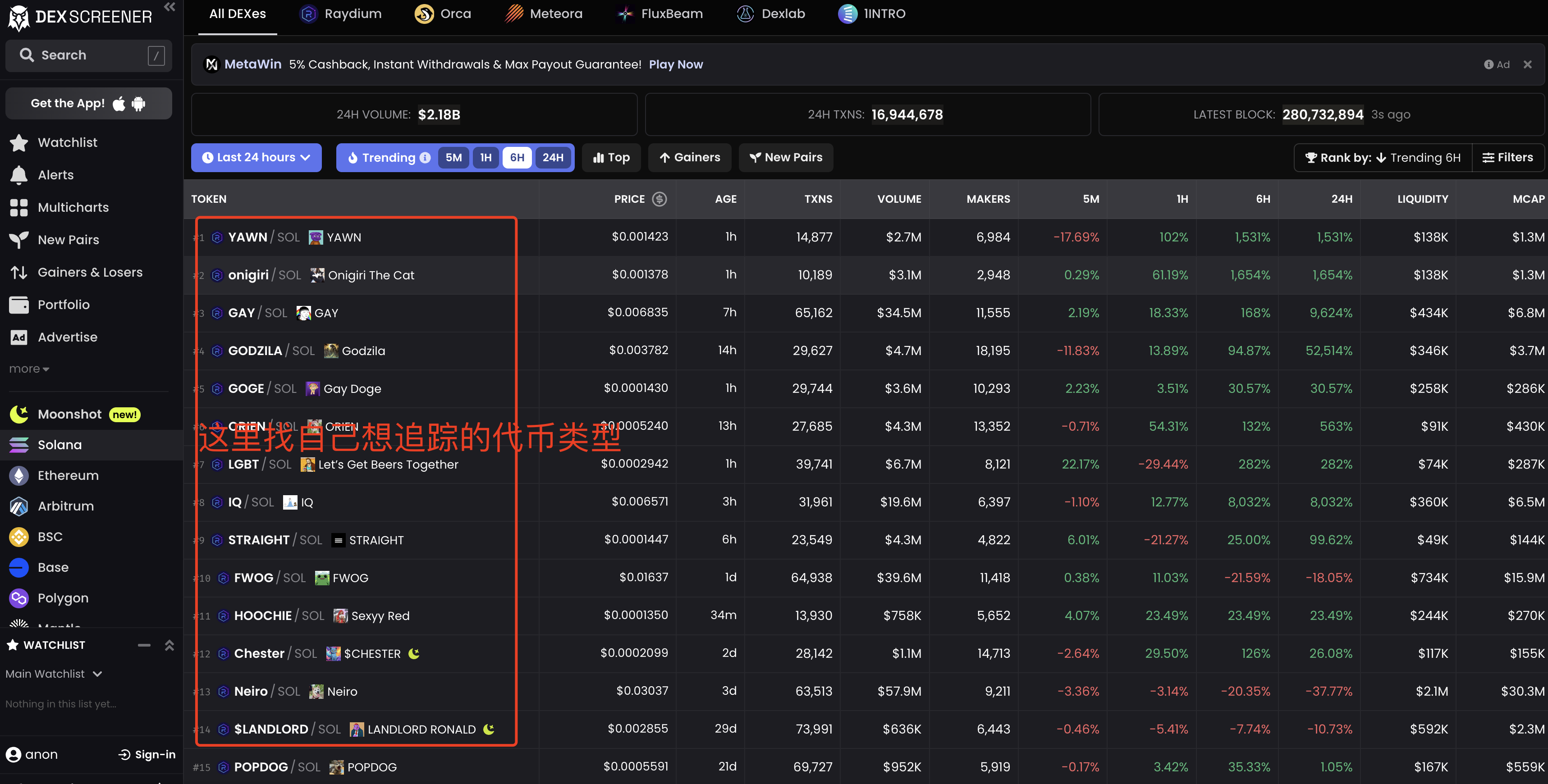This screenshot has height=784, width=1548.
Task: Minimize the Watchlist panel with dash icon
Action: pyautogui.click(x=144, y=645)
